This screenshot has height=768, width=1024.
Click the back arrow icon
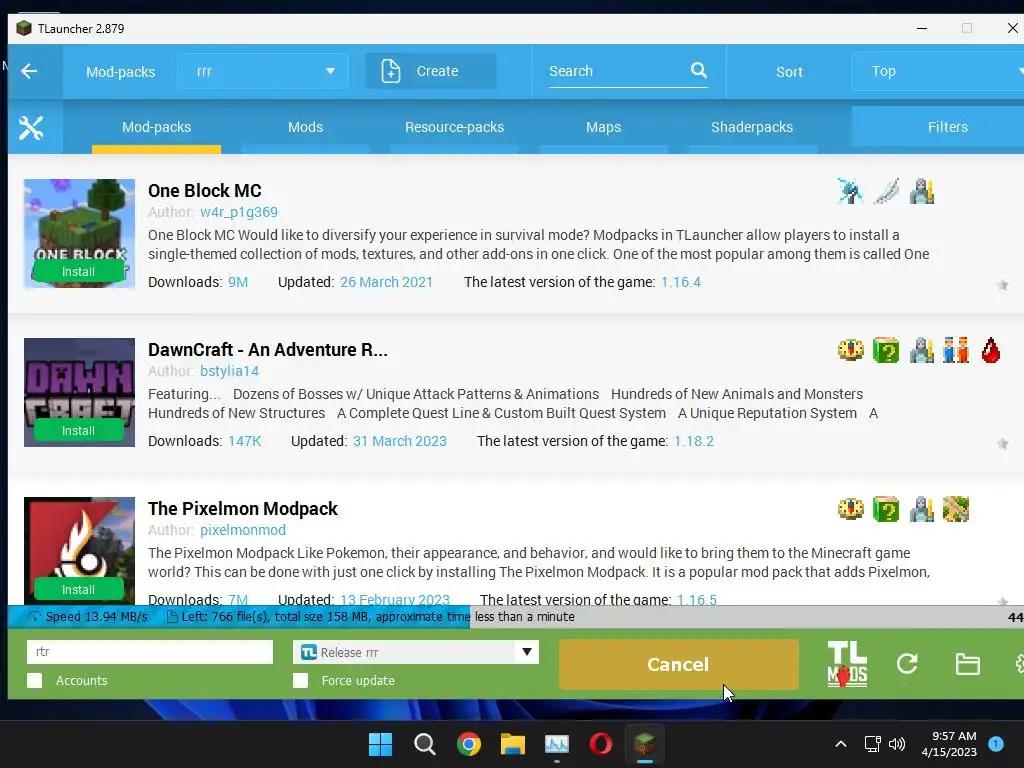(29, 71)
